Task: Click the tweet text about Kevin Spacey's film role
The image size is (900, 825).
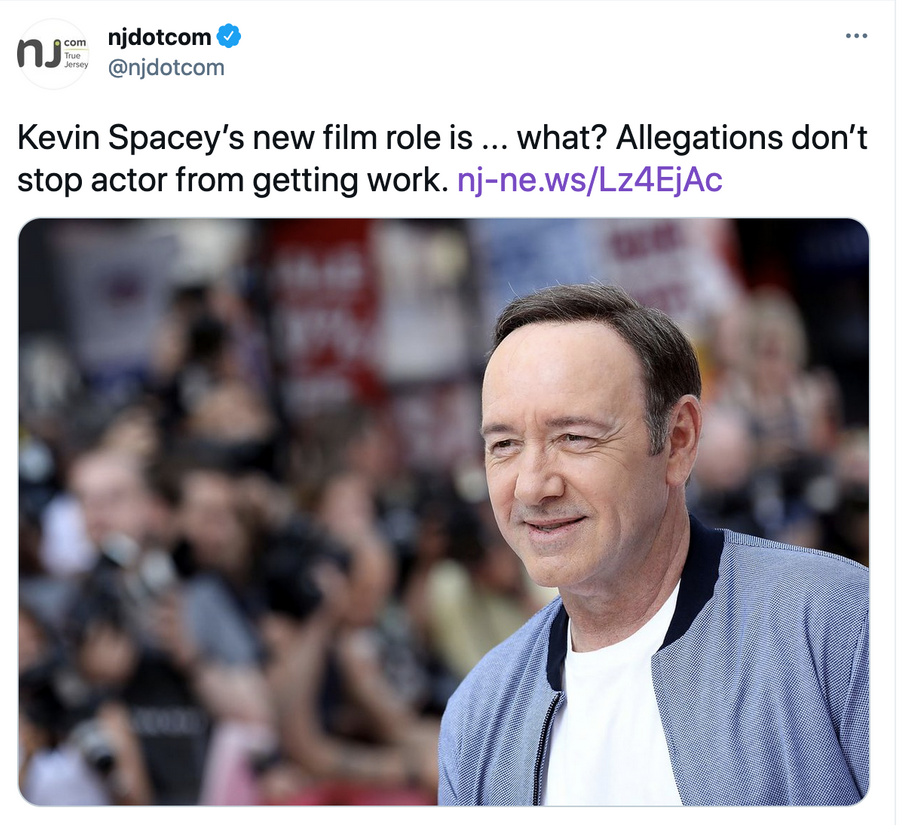Action: 442,159
